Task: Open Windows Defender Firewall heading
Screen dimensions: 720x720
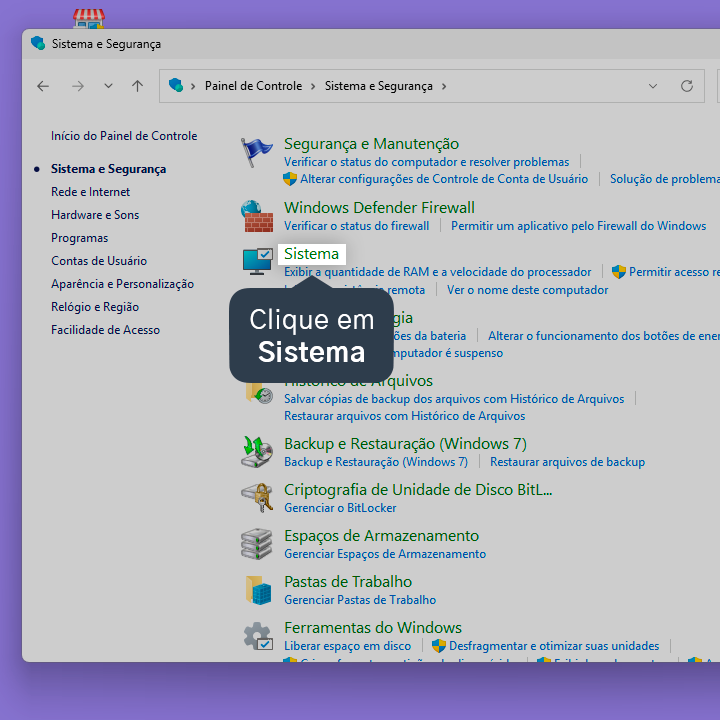Action: tap(379, 208)
